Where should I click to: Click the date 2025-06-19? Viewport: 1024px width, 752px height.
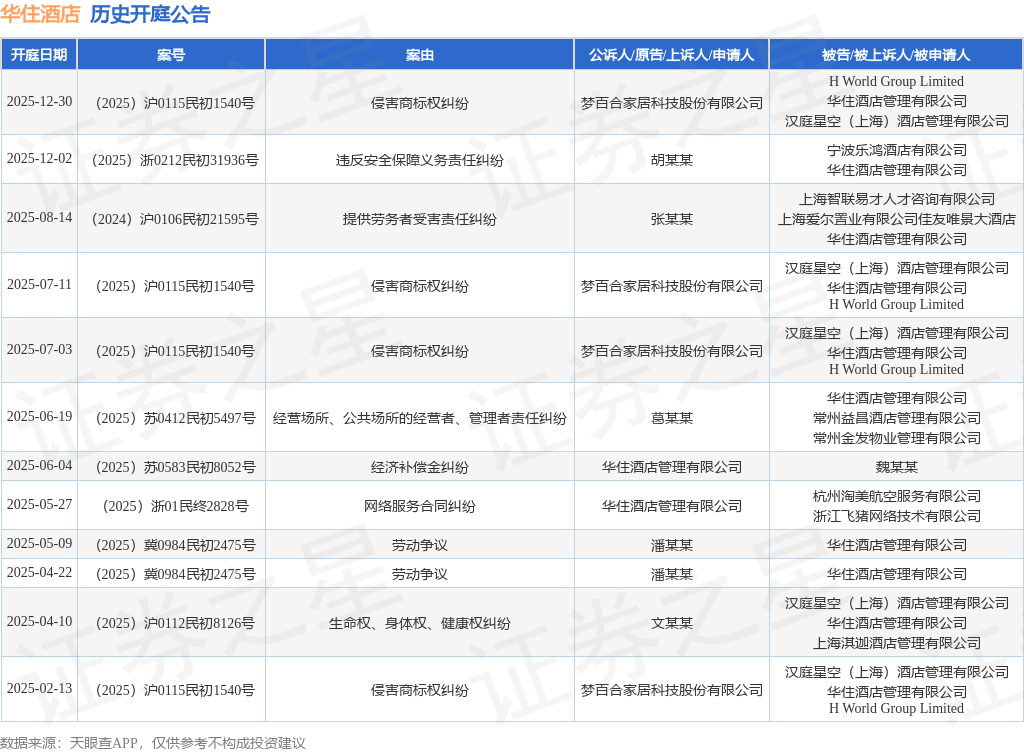(x=39, y=416)
